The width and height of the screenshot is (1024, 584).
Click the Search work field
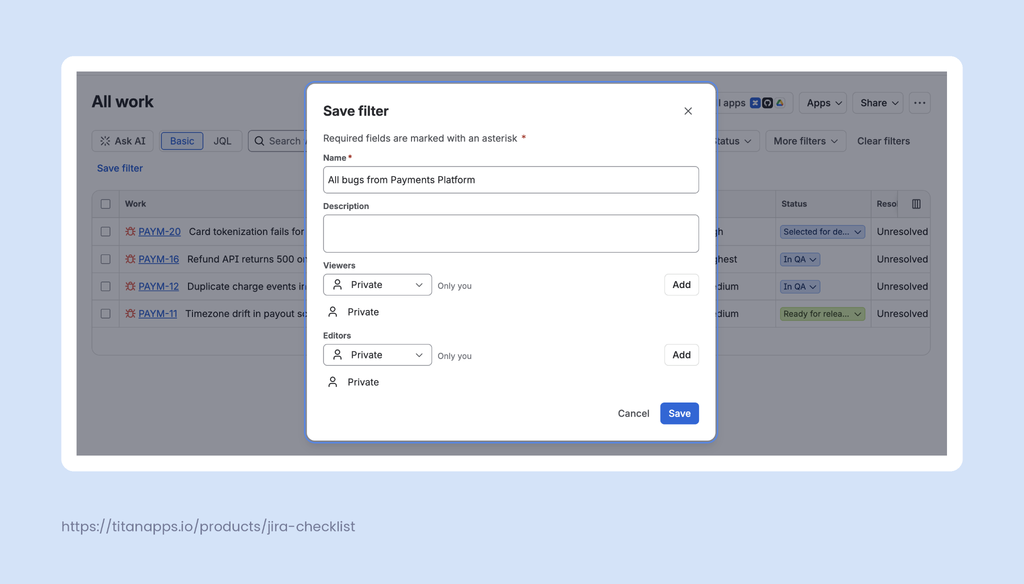(278, 141)
